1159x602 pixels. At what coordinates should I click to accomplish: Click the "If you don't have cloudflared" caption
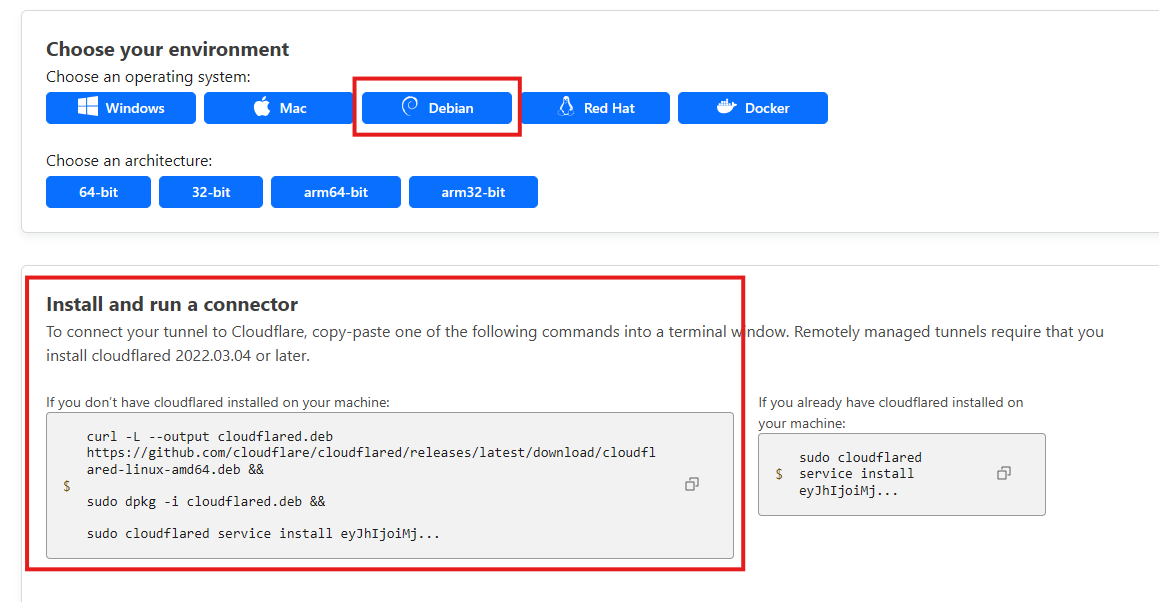click(217, 402)
